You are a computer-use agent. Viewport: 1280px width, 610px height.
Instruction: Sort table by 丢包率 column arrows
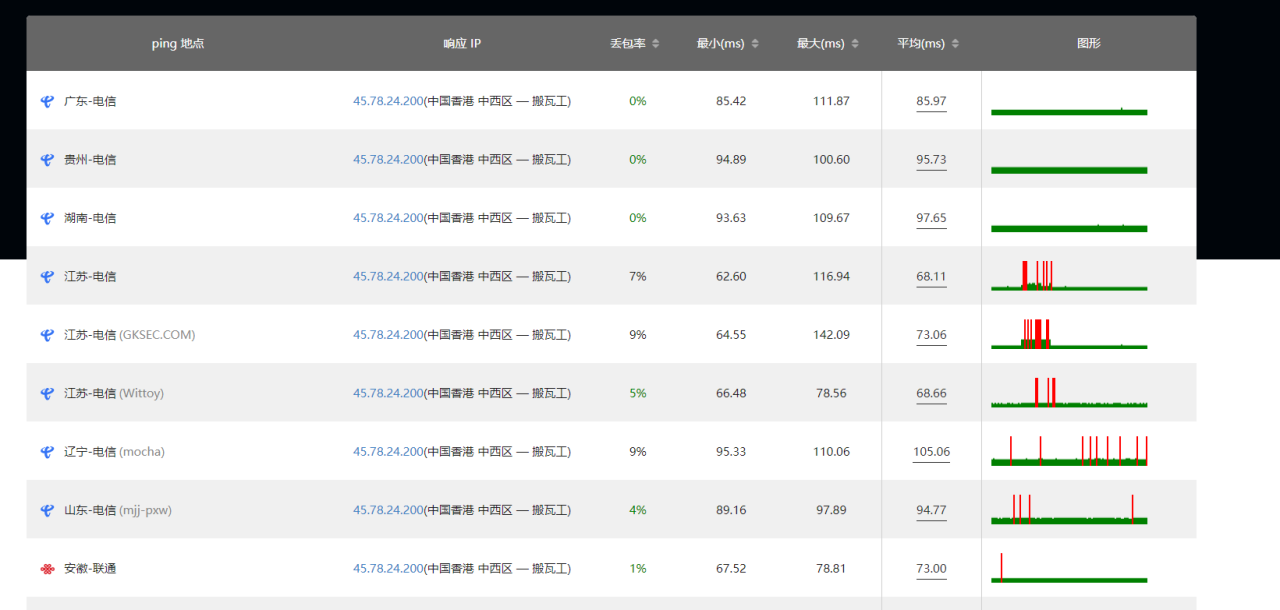coord(655,44)
